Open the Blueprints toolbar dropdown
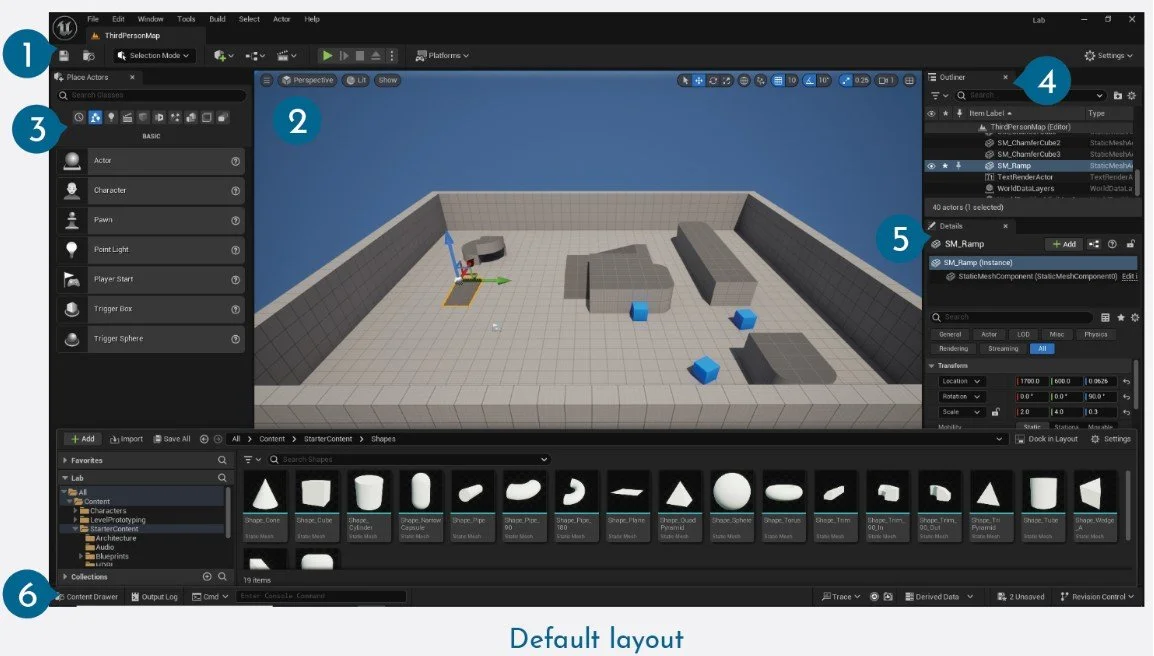1154x656 pixels. point(255,55)
